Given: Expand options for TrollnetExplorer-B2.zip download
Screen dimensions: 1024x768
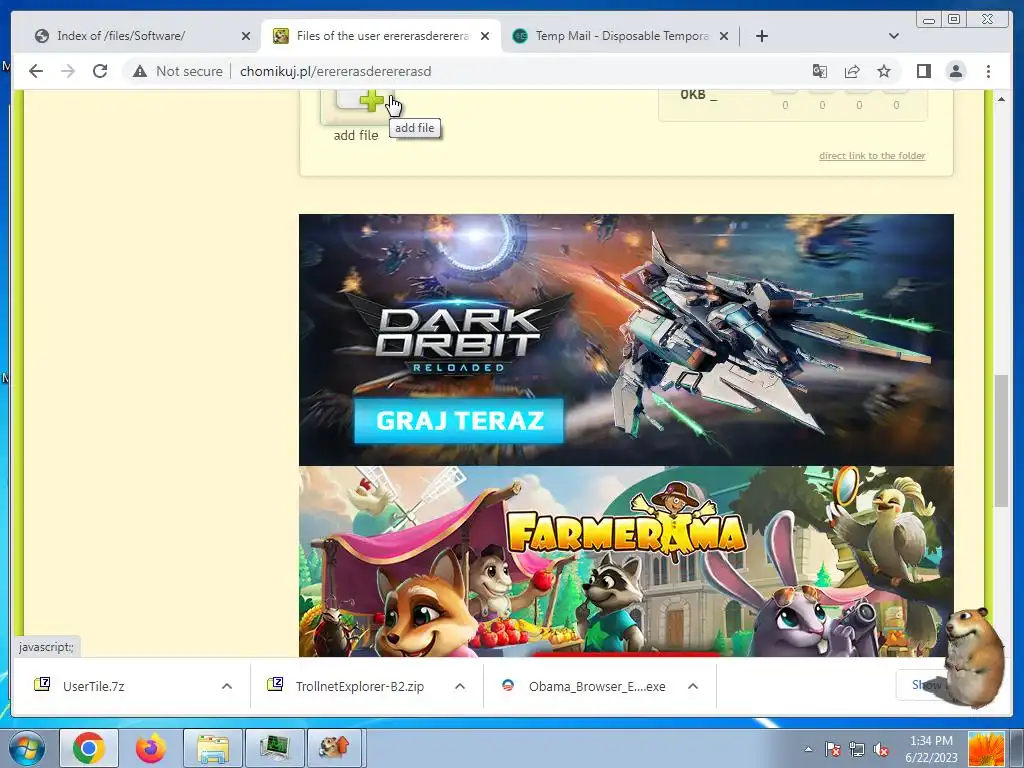Looking at the screenshot, I should point(460,686).
